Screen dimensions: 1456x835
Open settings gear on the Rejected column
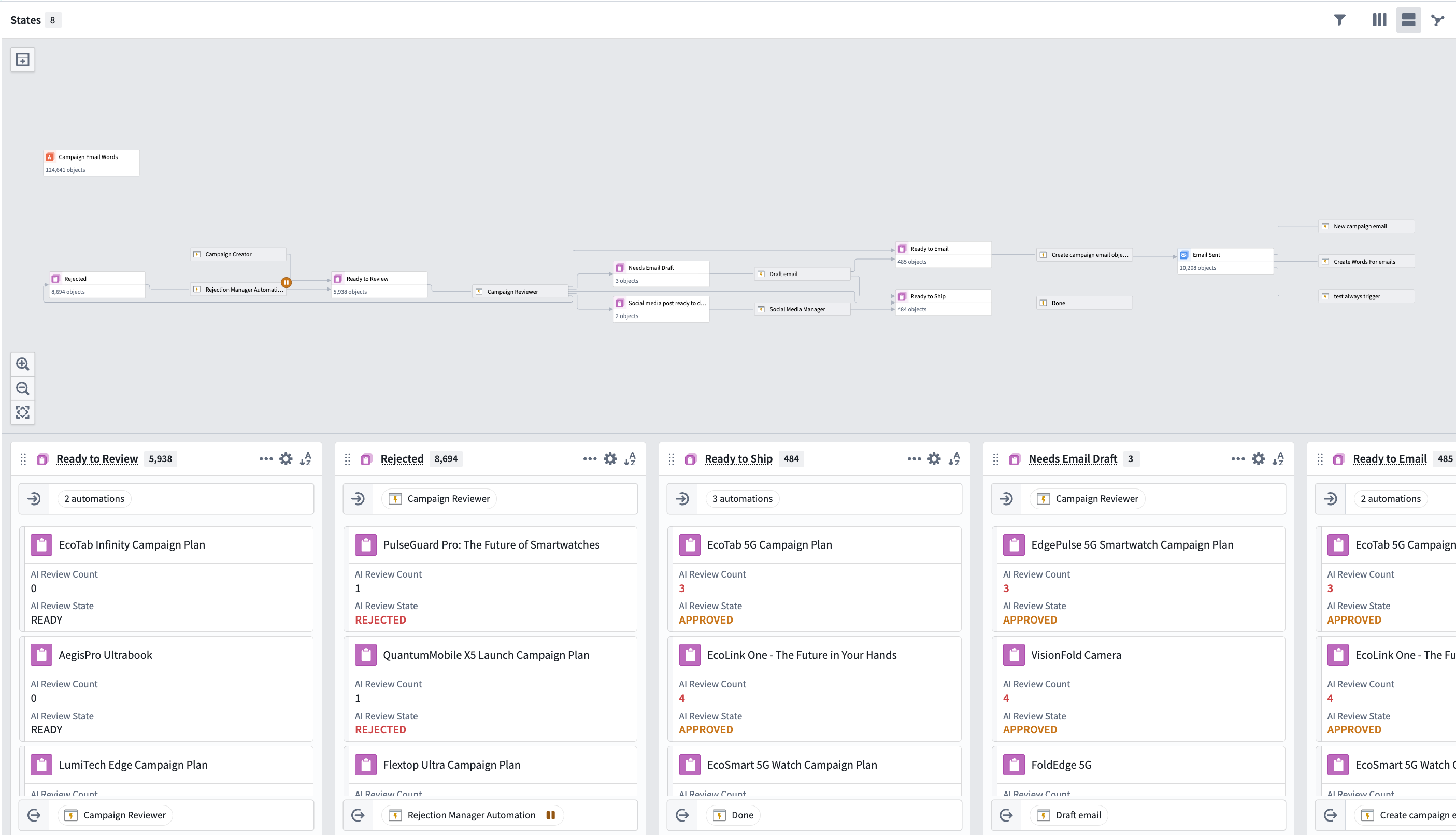(609, 459)
